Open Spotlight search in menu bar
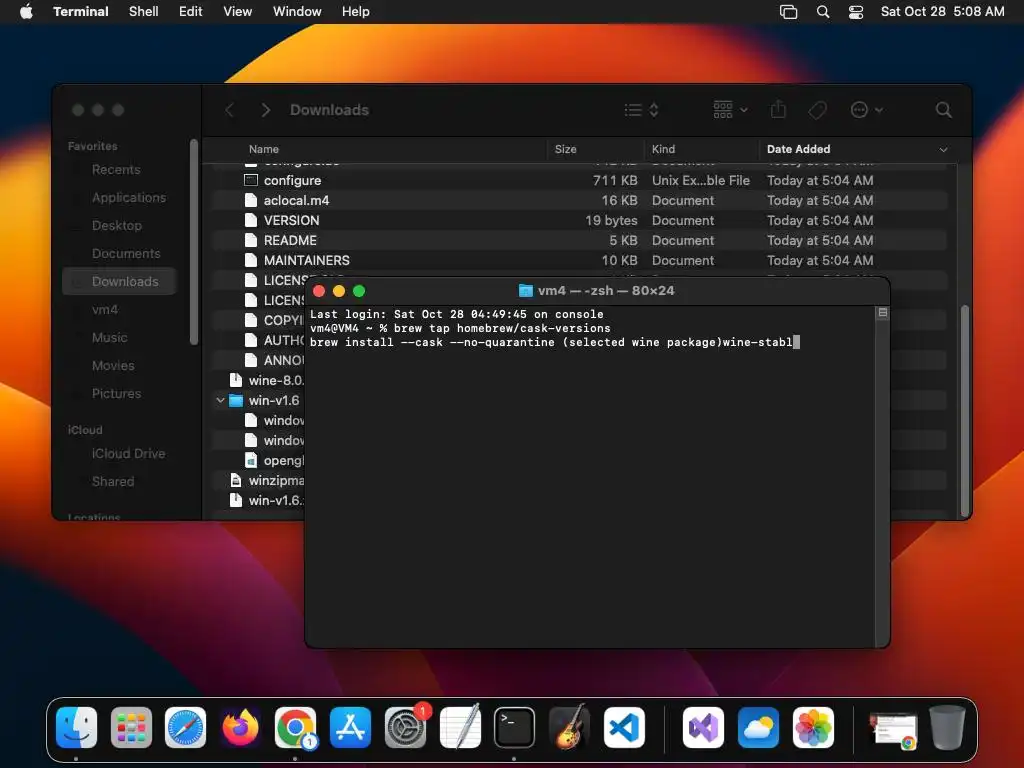The width and height of the screenshot is (1024, 768). click(823, 12)
